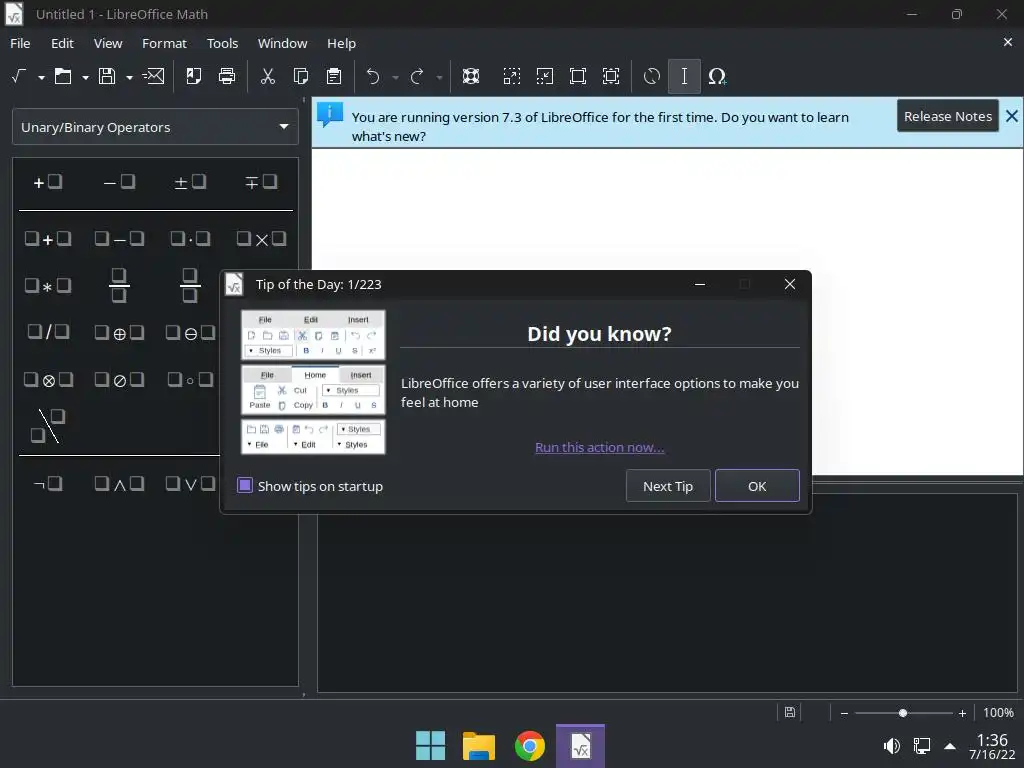The image size is (1024, 768).
Task: Open the File menu
Action: pos(20,43)
